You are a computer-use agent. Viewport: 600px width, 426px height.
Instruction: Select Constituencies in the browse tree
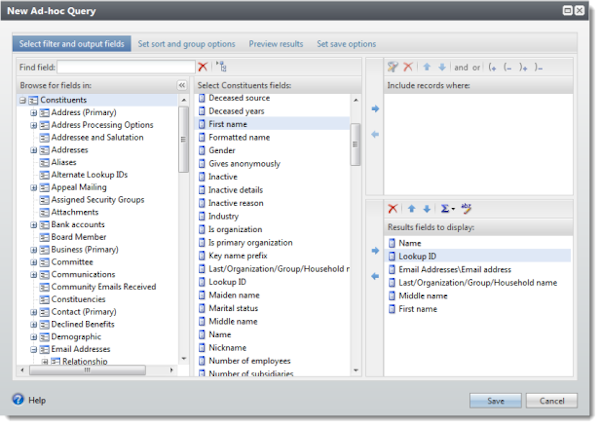78,299
